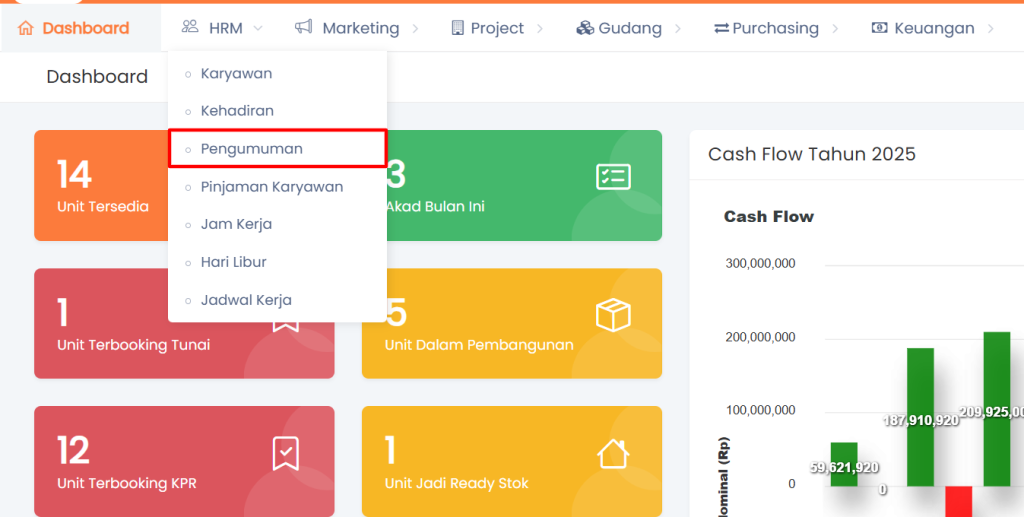1024x517 pixels.
Task: Expand the Project menu arrow
Action: point(540,28)
